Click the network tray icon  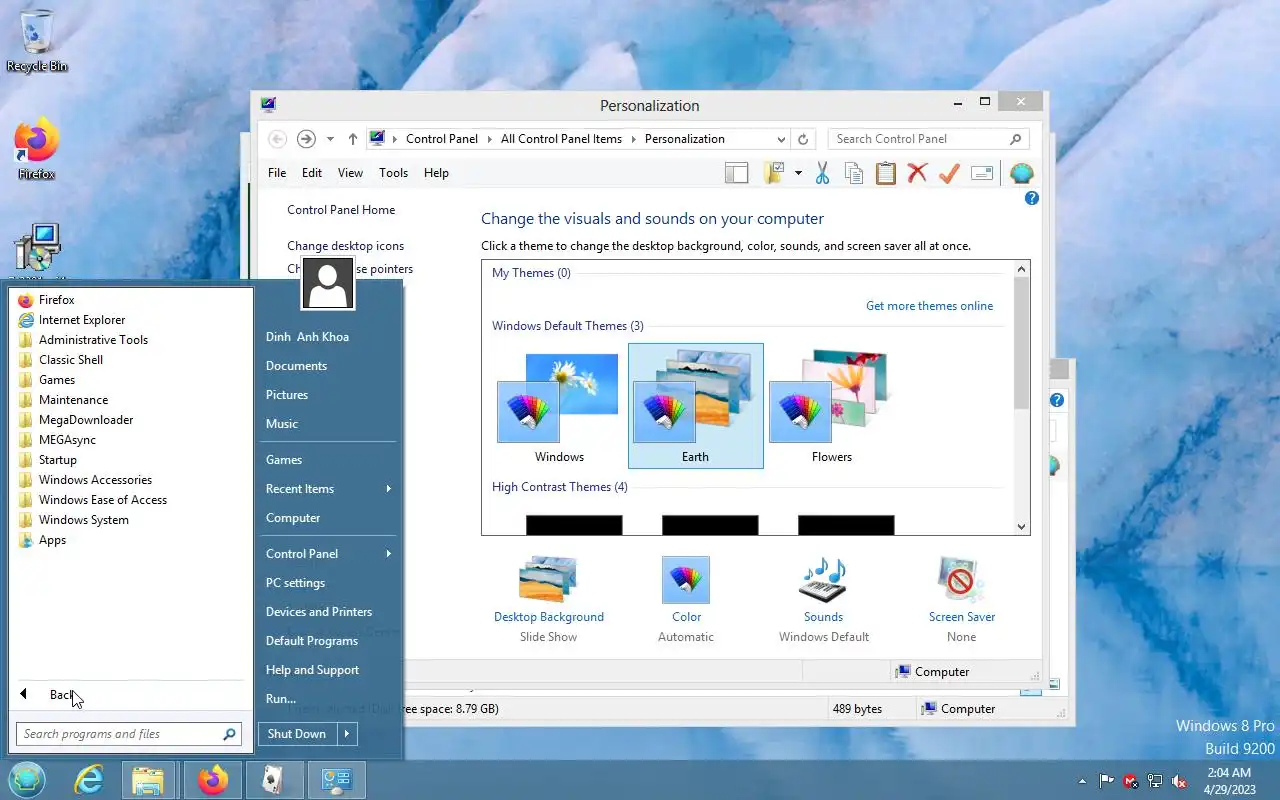[x=1155, y=781]
